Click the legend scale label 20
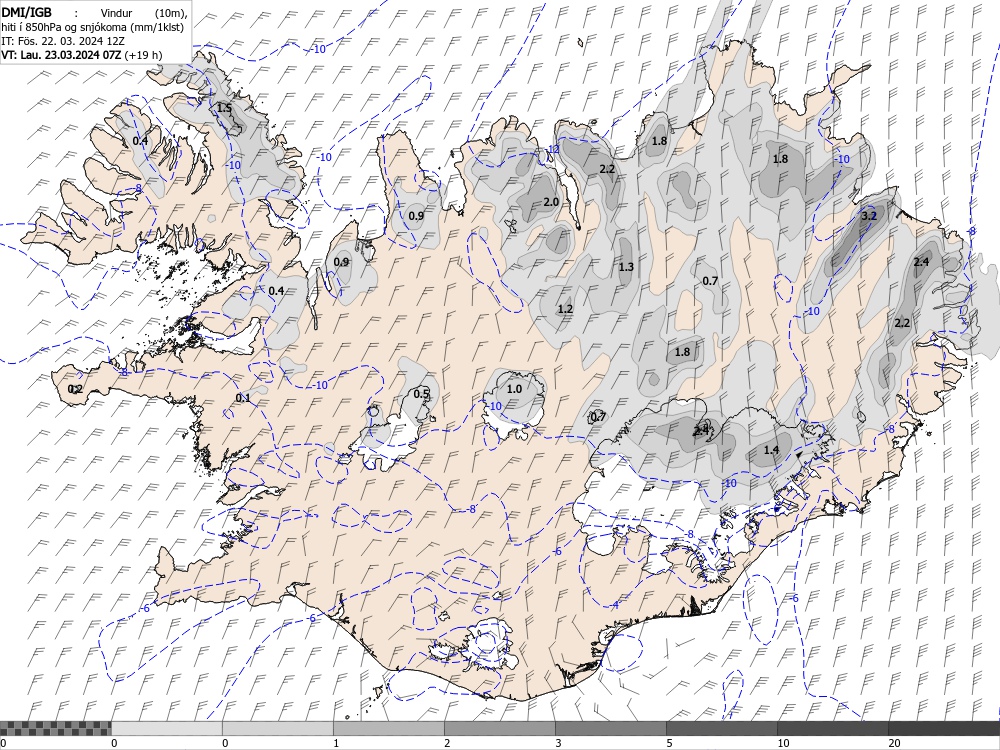 point(894,743)
